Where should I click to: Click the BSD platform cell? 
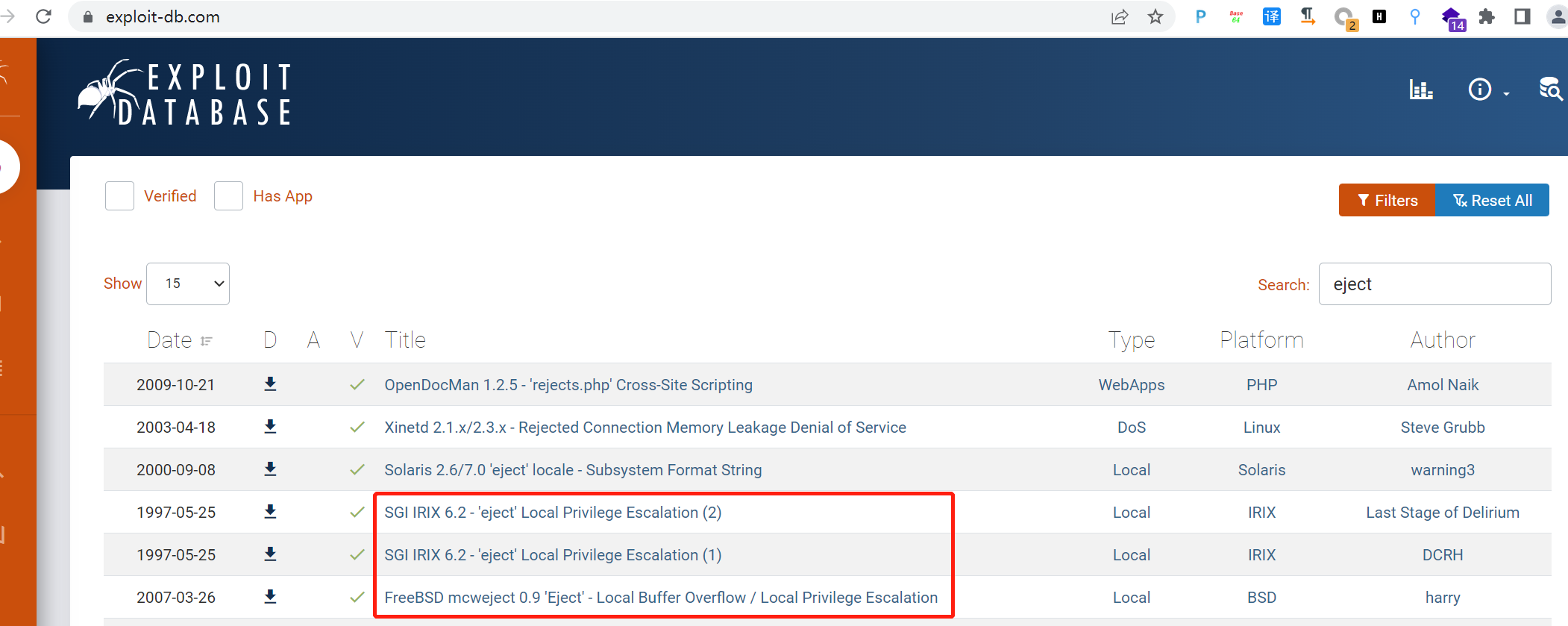coord(1261,598)
